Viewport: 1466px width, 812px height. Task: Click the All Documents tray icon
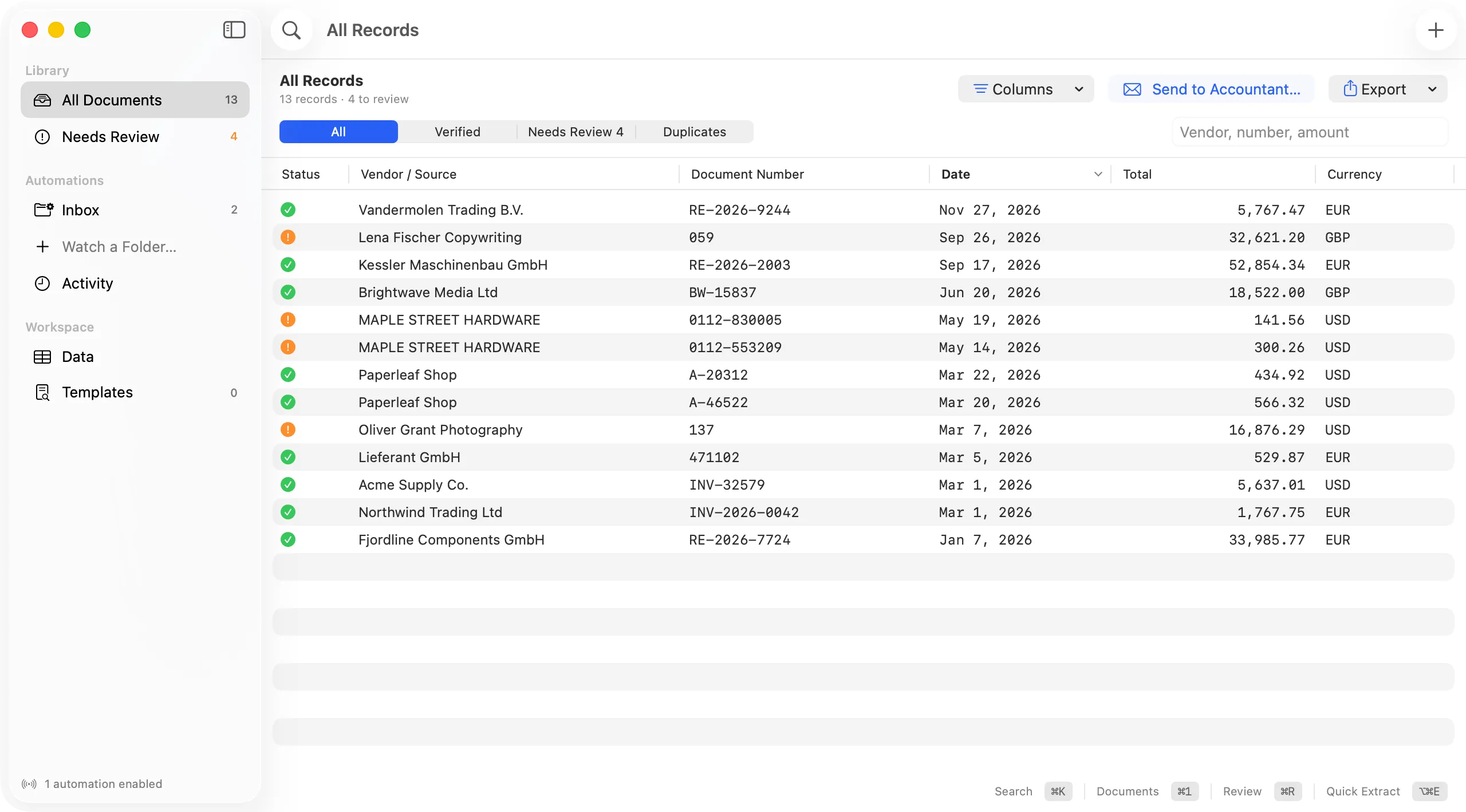pyautogui.click(x=42, y=100)
